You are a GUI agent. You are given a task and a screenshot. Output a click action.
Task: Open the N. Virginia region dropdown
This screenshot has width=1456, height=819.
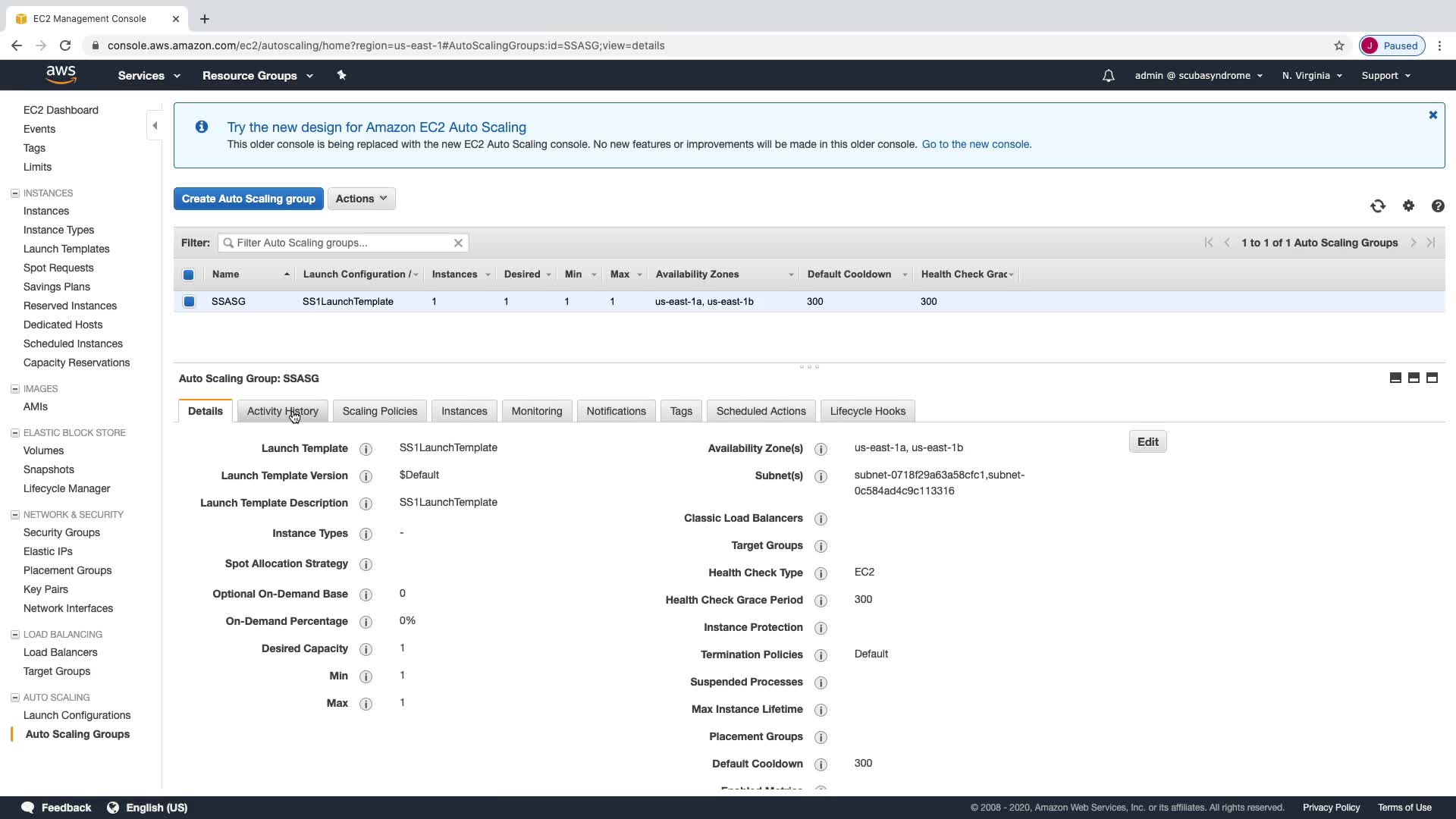pos(1312,76)
